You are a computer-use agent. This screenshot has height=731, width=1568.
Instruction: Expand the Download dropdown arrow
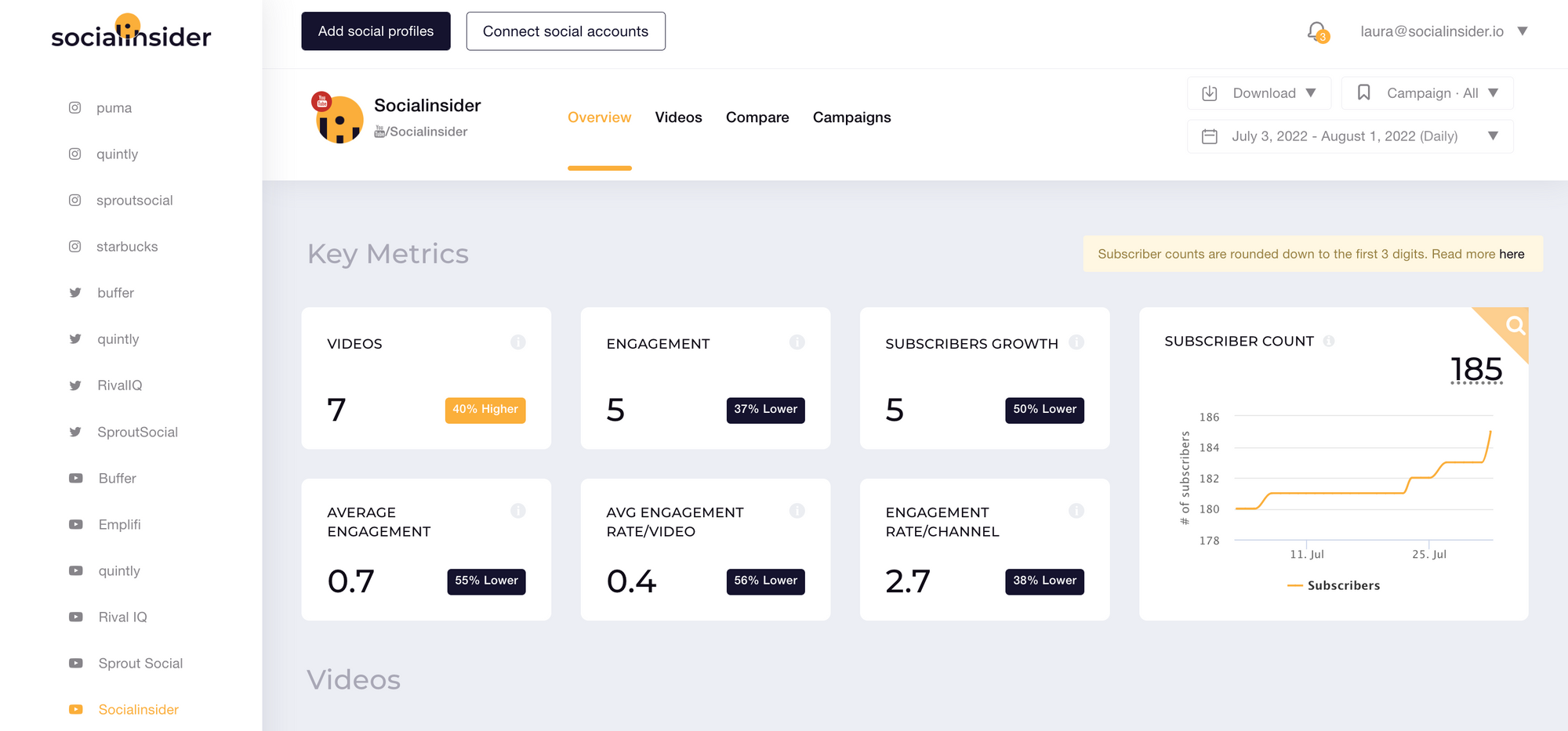(x=1311, y=92)
